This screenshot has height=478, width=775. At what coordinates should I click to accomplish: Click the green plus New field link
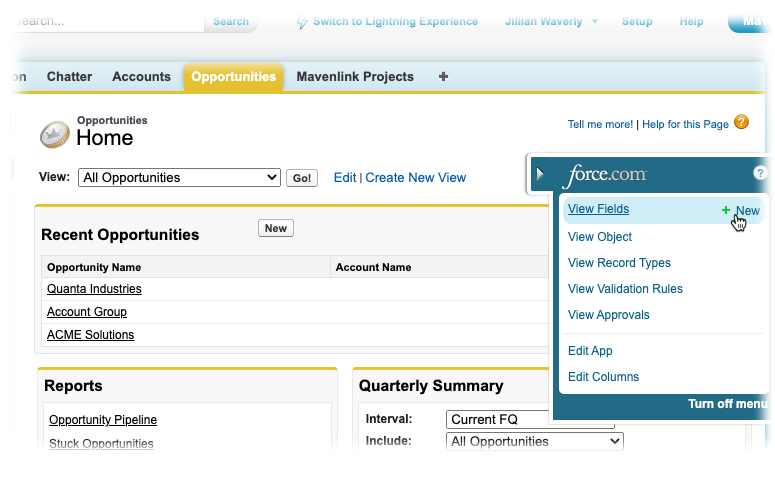click(x=740, y=211)
